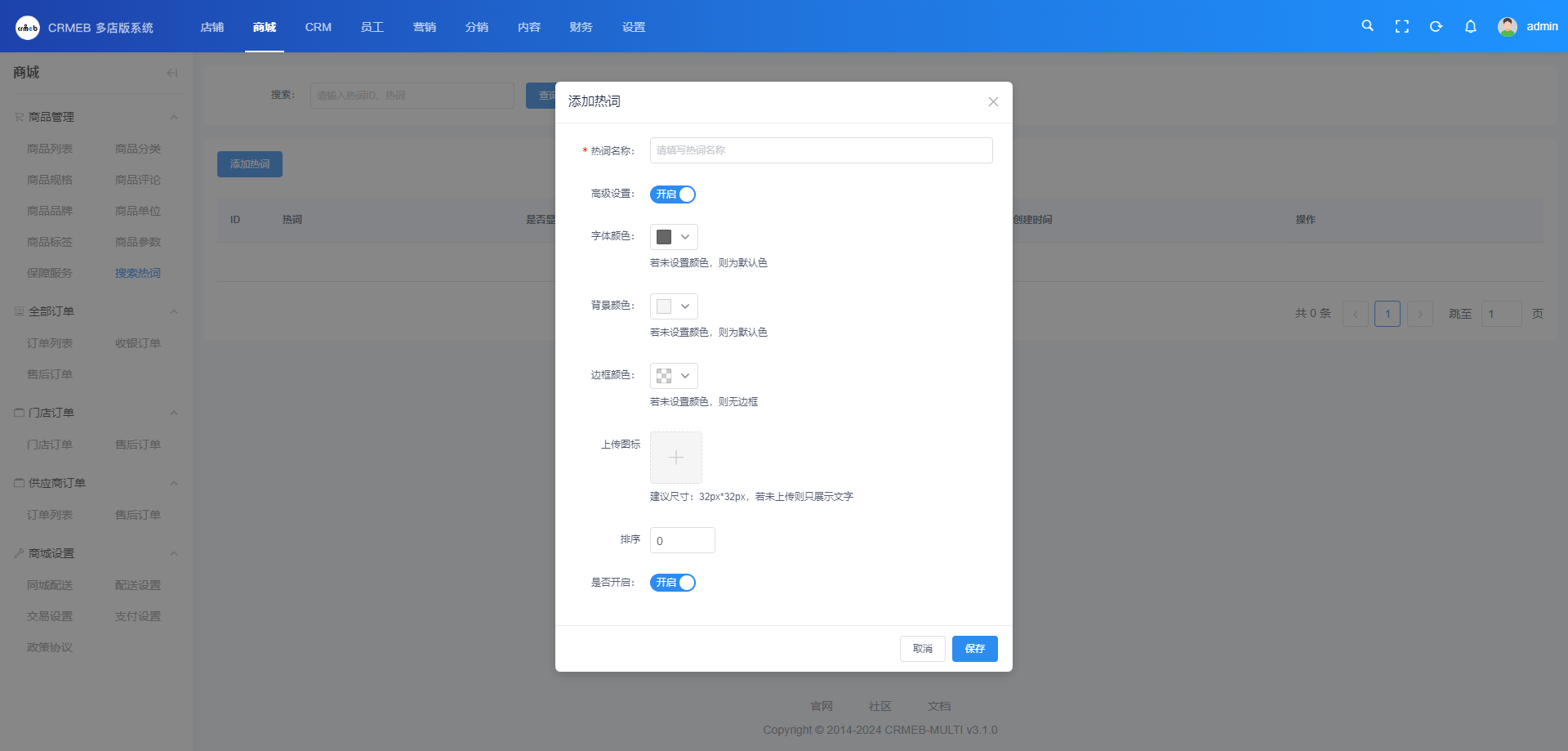Click the admin avatar icon
Viewport: 1568px width, 751px height.
[x=1507, y=27]
